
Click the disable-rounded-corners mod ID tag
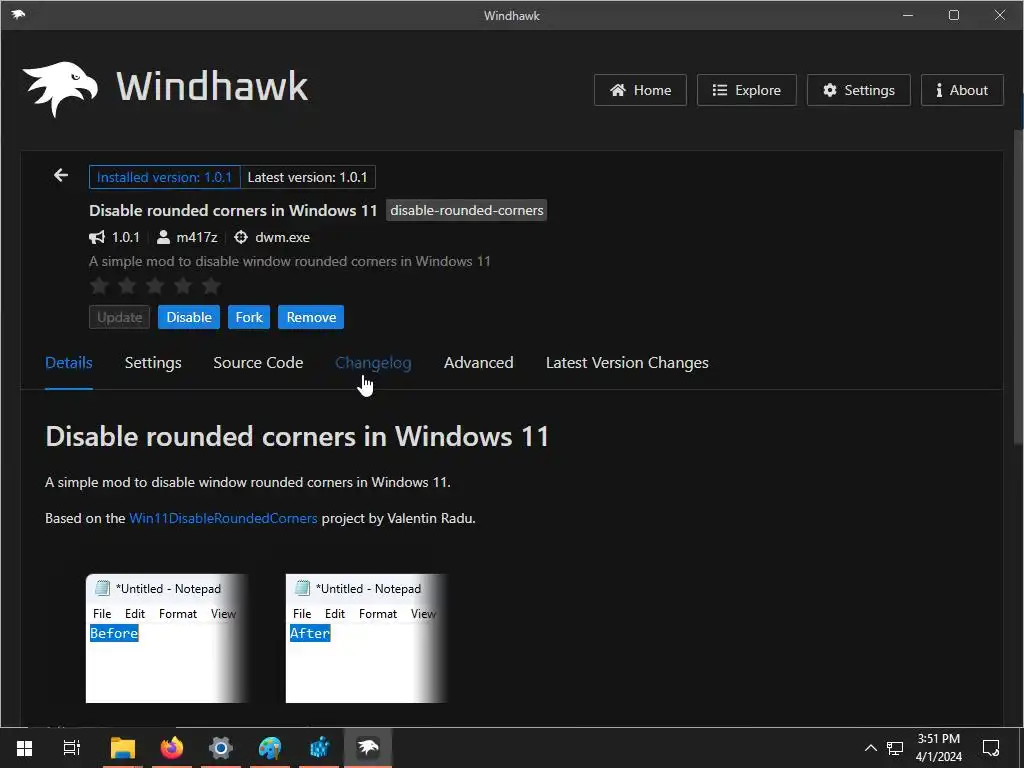tap(466, 210)
